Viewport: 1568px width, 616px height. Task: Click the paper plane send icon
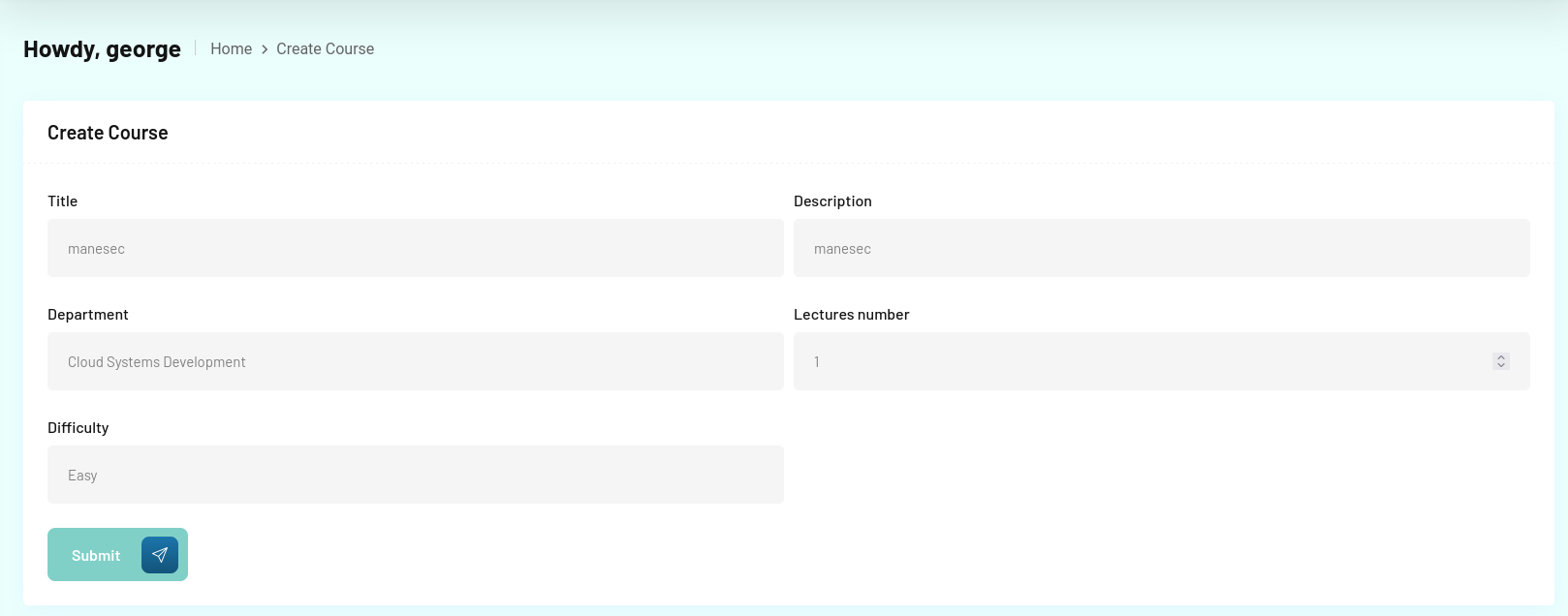coord(160,555)
